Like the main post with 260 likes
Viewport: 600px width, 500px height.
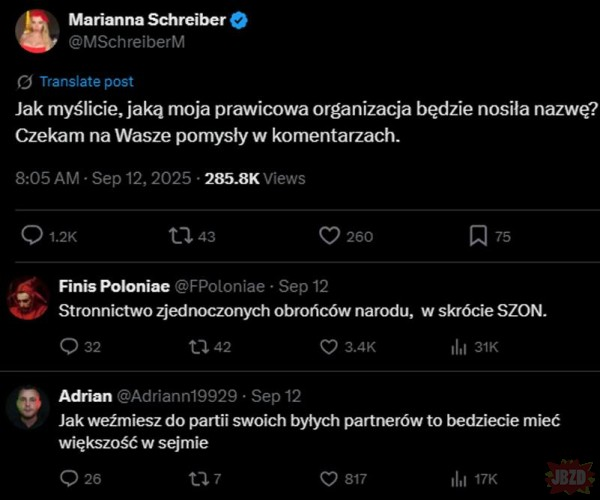(x=329, y=236)
